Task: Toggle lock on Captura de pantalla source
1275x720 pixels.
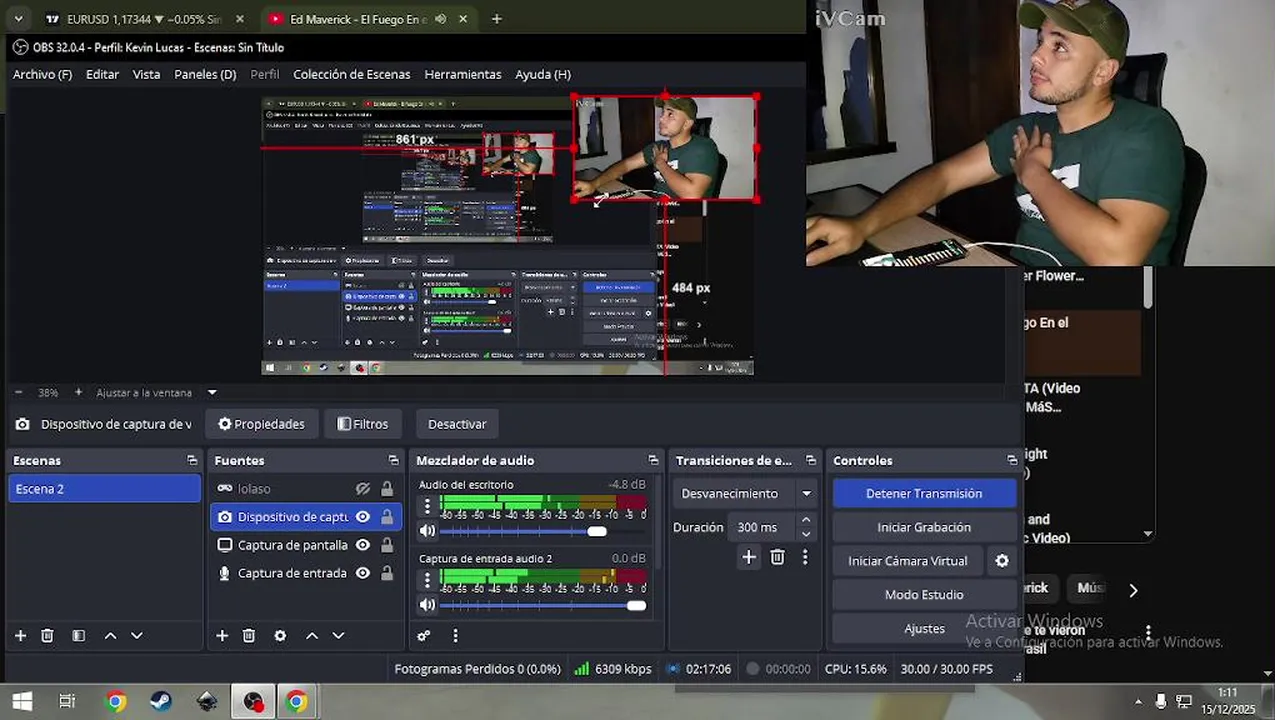Action: pyautogui.click(x=387, y=545)
